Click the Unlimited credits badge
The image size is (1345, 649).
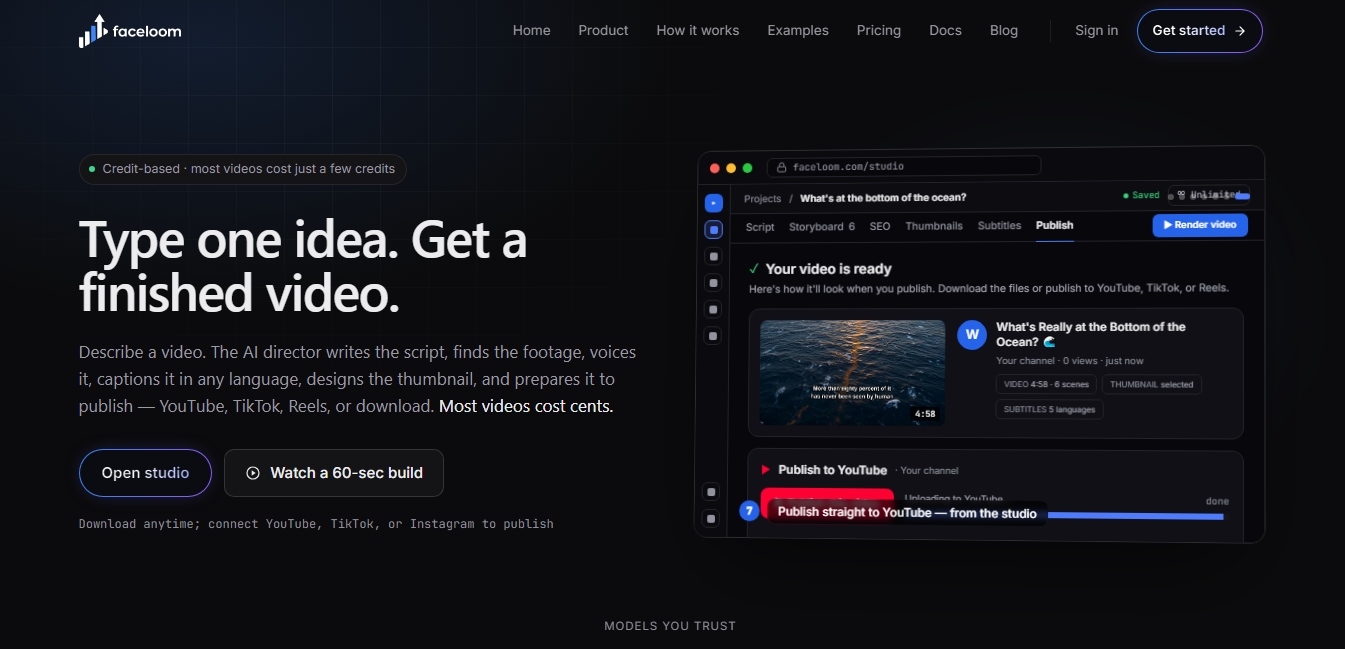[1210, 195]
